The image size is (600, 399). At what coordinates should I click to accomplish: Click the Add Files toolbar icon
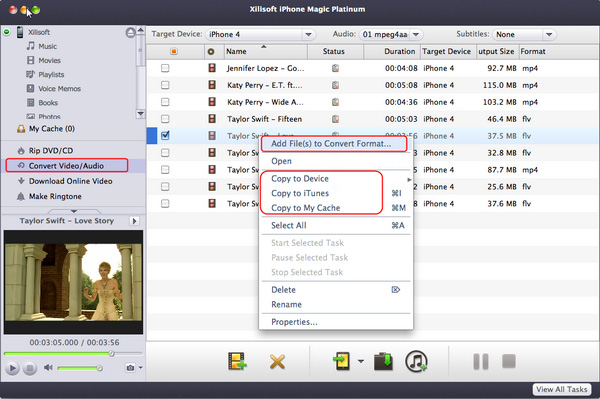(237, 361)
